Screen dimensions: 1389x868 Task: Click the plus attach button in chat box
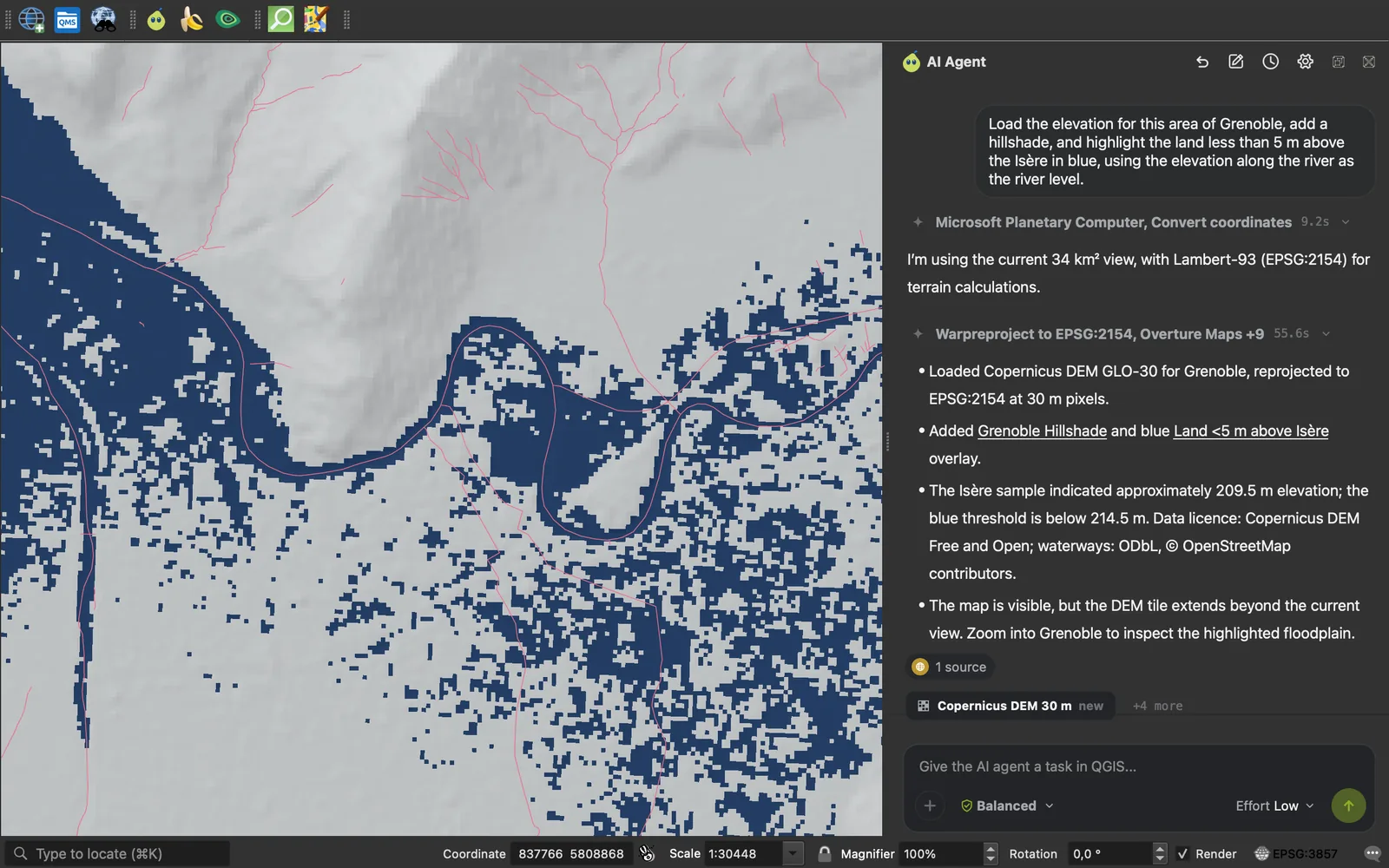(x=930, y=806)
